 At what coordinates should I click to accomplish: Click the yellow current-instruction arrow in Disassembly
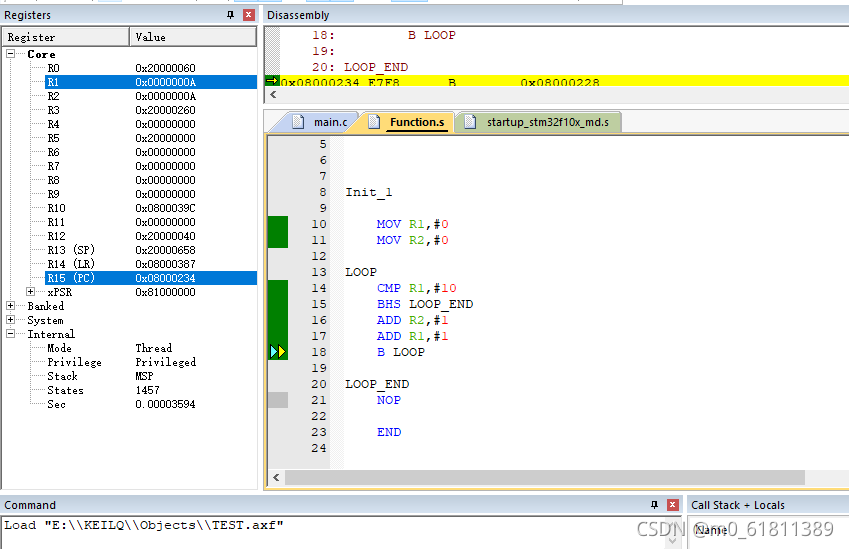click(272, 81)
